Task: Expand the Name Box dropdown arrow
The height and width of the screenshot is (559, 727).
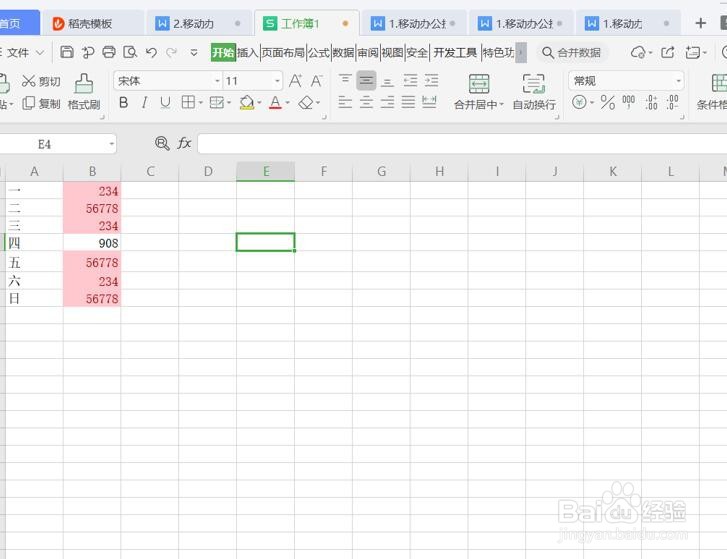Action: (x=111, y=144)
